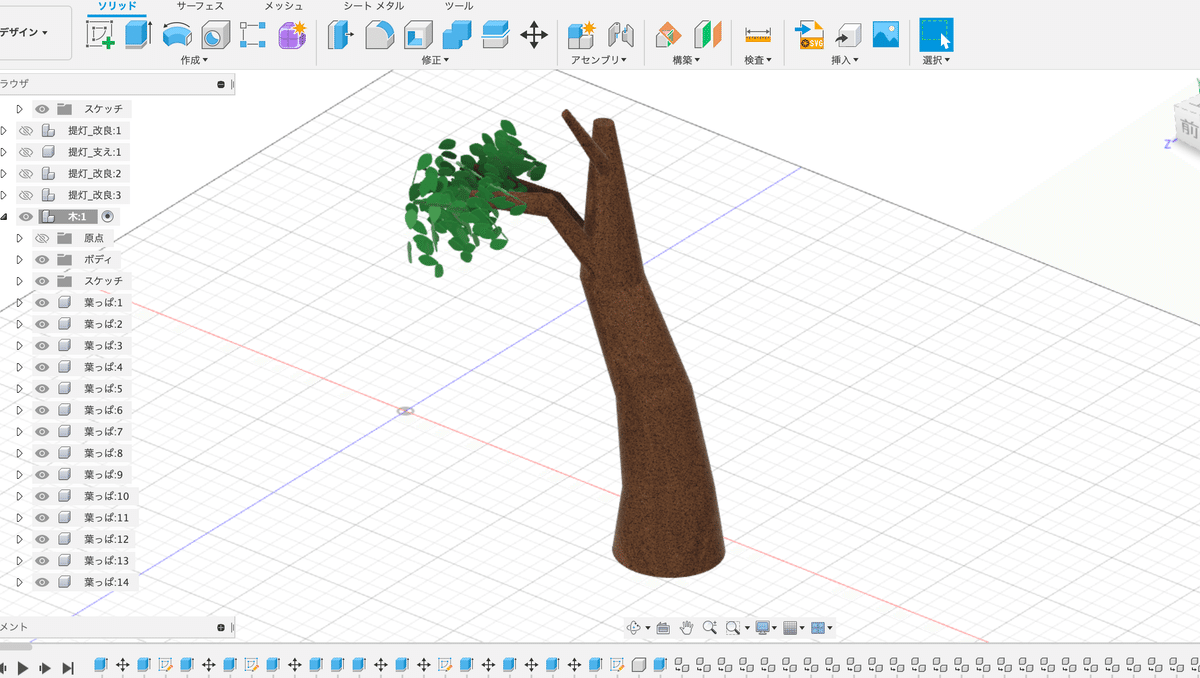Select the Hole tool
1200x678 pixels.
215,36
